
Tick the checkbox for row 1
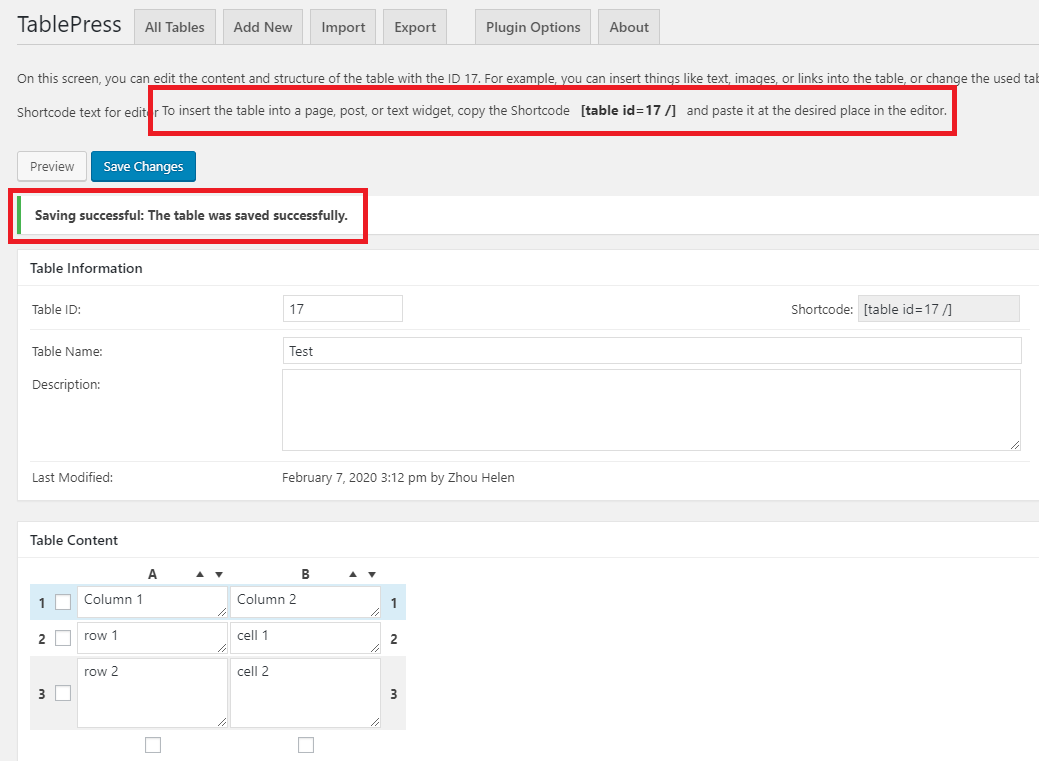click(x=63, y=602)
